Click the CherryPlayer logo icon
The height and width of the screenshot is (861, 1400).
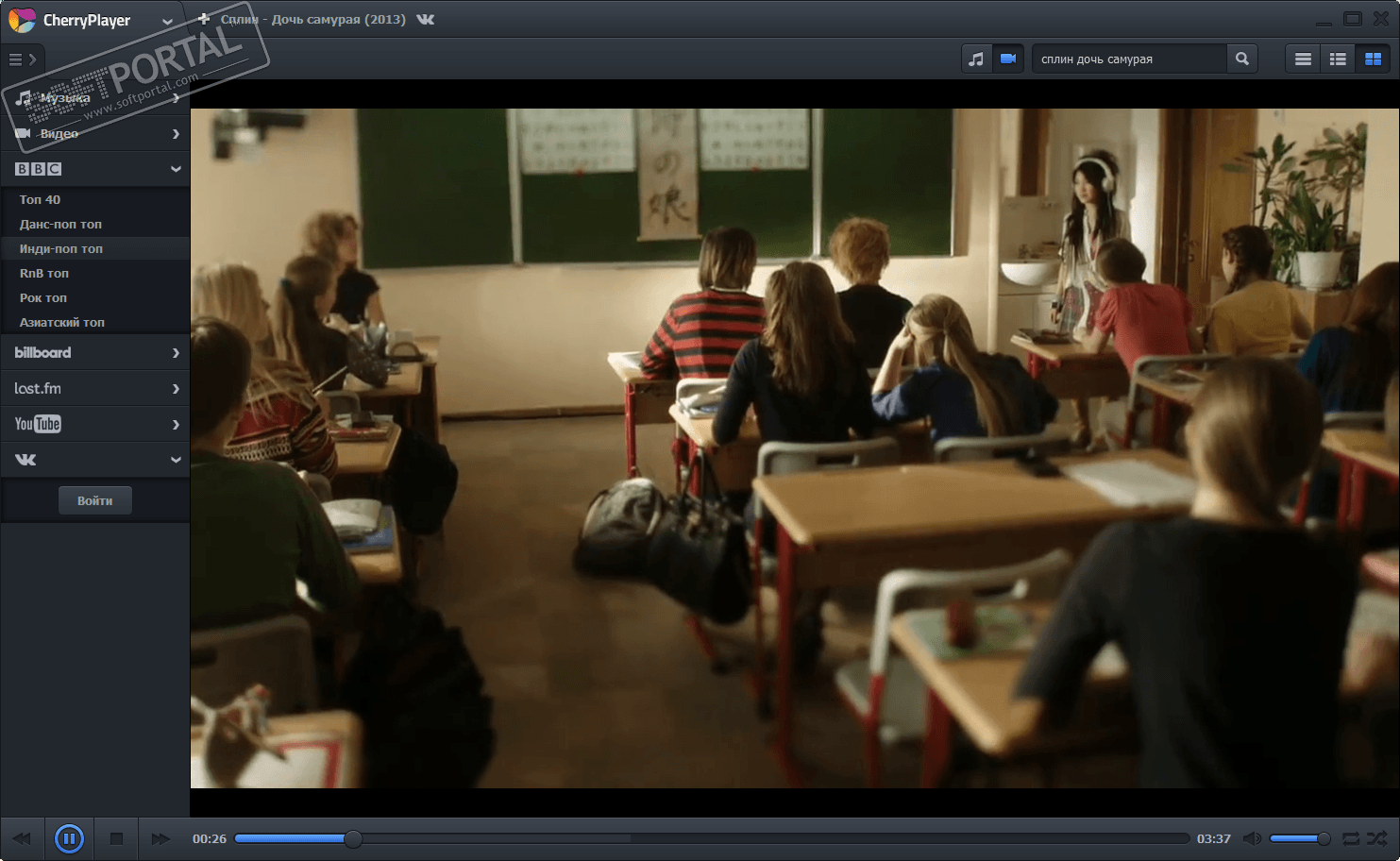21,20
